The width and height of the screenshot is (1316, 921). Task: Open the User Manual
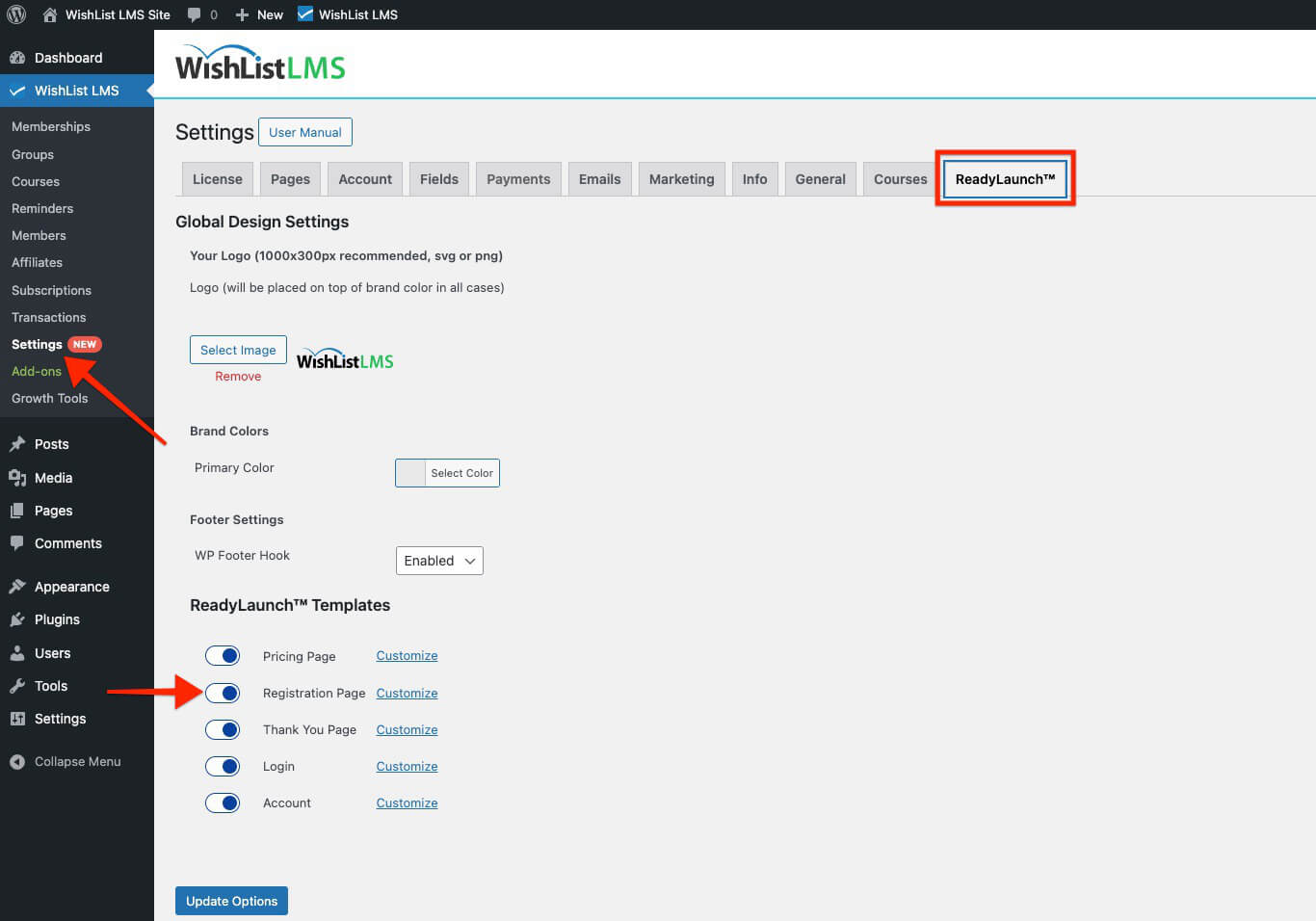(x=304, y=132)
